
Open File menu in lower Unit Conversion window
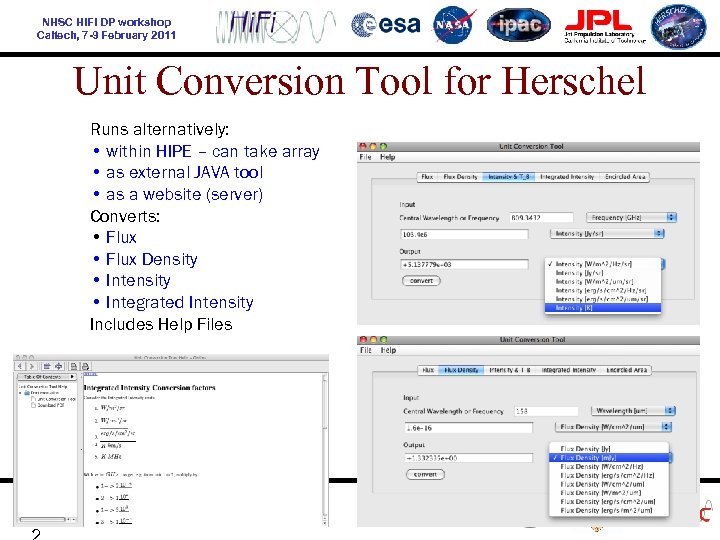tap(366, 350)
